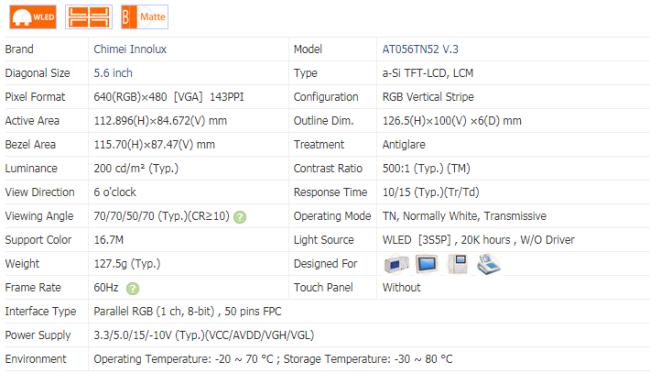Viewport: 650px width, 373px height.
Task: Click the orange panel layout badge icon
Action: 89,17
